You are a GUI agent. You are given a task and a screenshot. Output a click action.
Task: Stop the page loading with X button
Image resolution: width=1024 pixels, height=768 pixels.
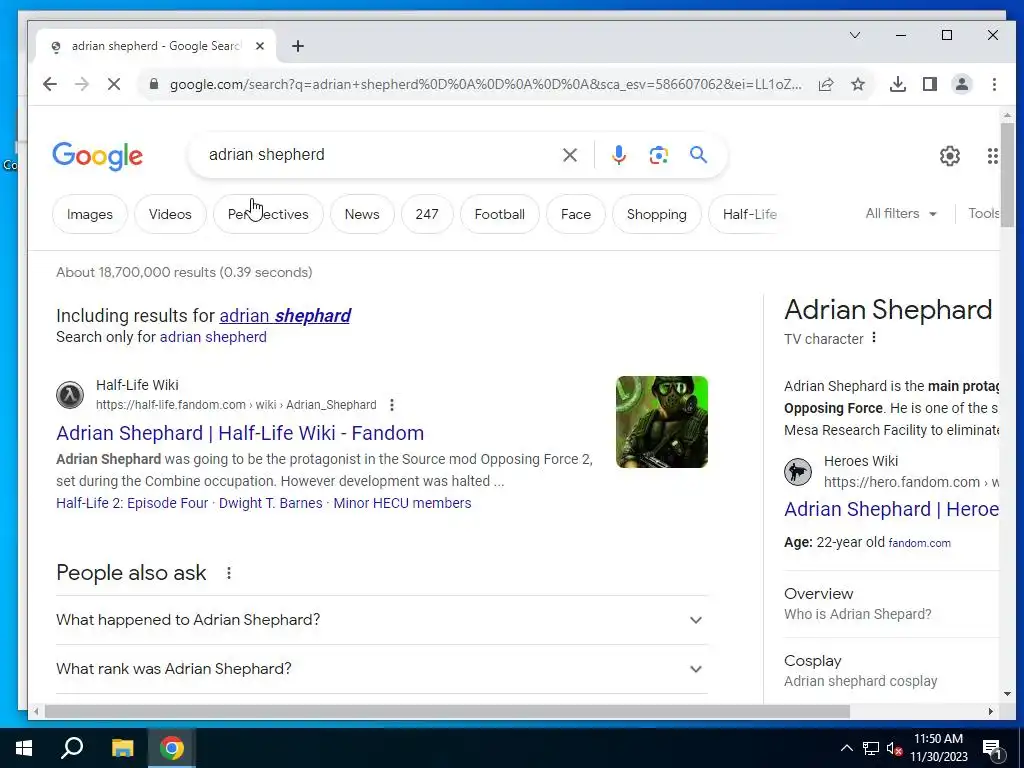click(114, 84)
